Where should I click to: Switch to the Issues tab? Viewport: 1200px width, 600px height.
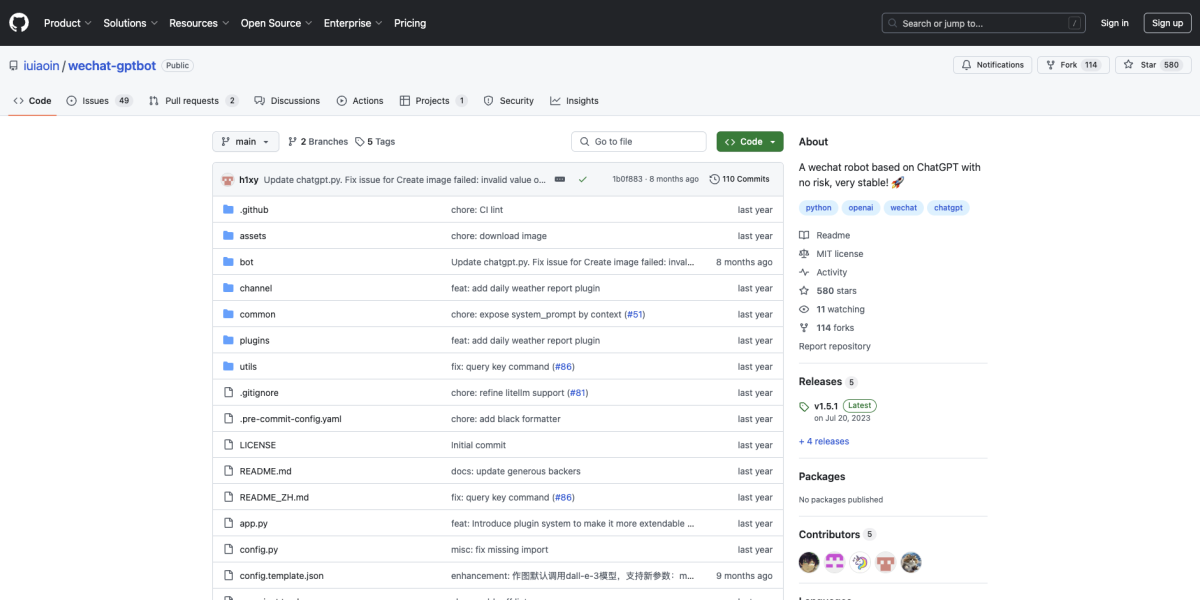coord(98,101)
